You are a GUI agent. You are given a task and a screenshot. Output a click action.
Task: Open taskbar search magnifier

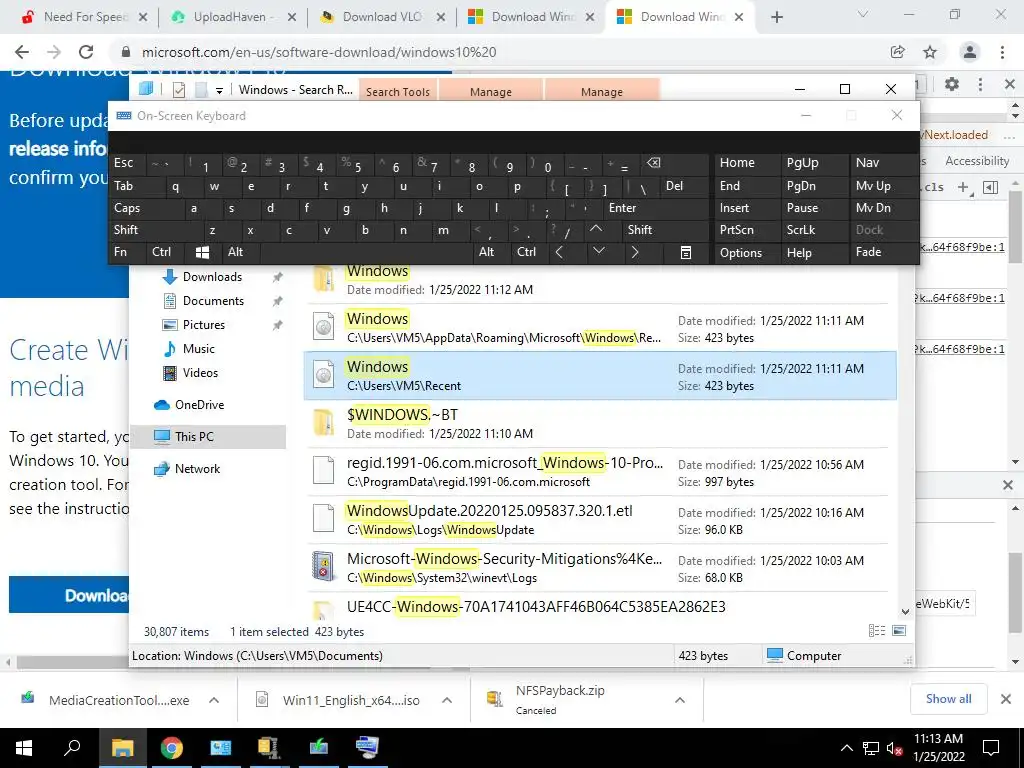click(x=72, y=748)
